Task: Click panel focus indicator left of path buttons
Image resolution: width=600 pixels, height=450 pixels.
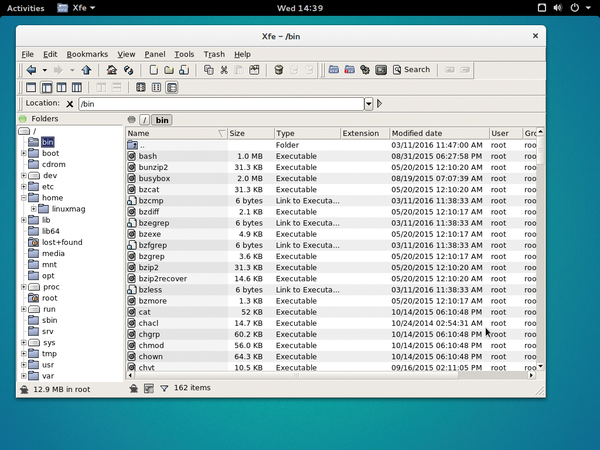Action: (x=132, y=120)
